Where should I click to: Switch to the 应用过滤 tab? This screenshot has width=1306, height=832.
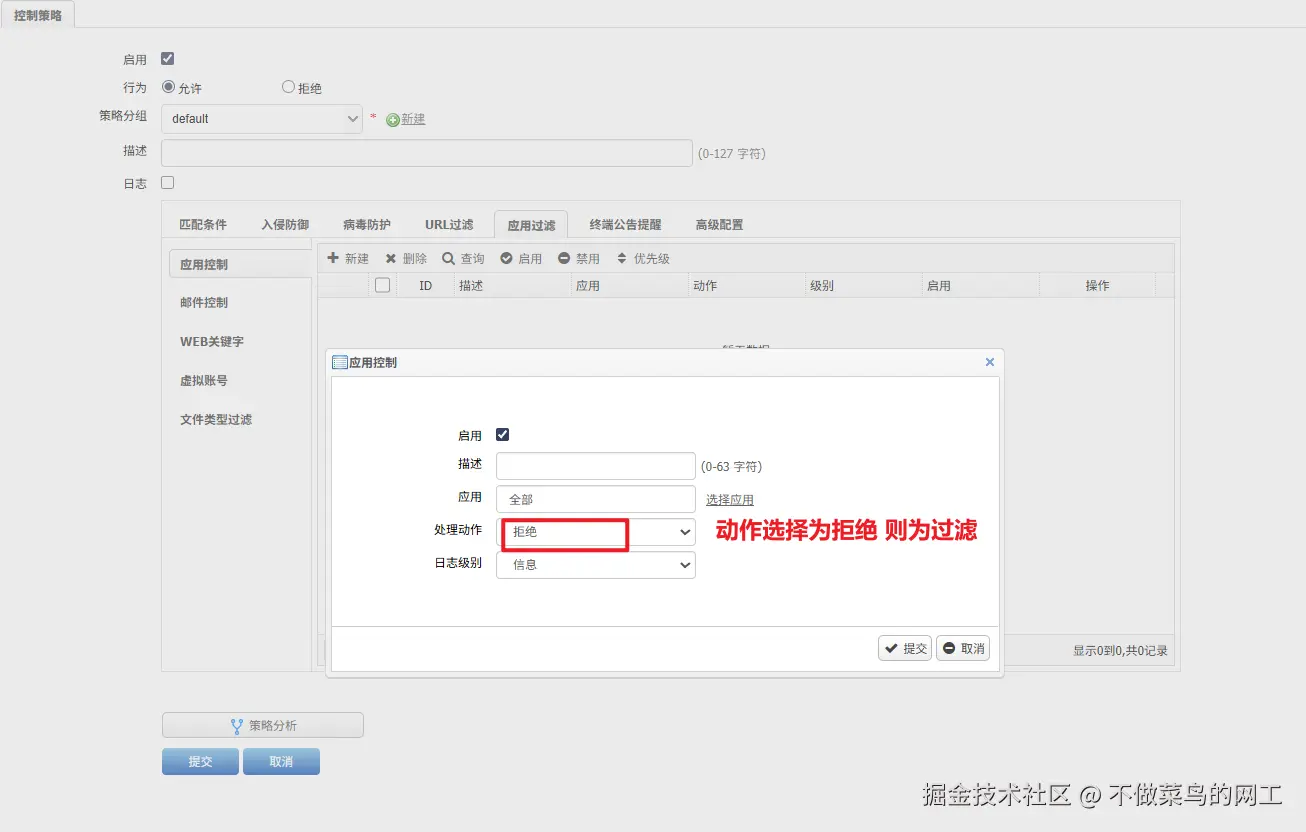click(x=531, y=225)
